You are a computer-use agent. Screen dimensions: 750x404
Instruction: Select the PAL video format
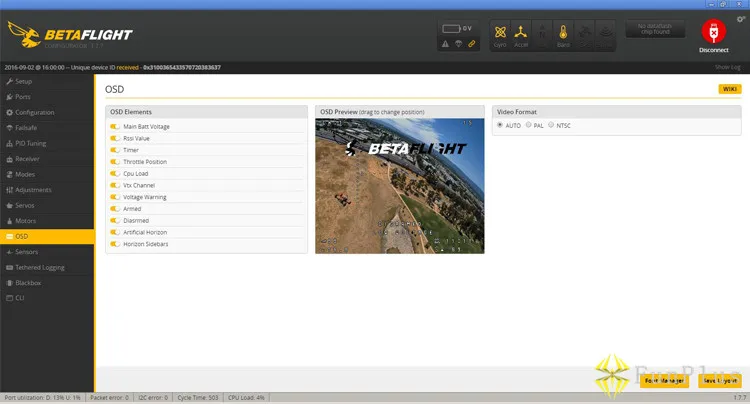(x=529, y=125)
